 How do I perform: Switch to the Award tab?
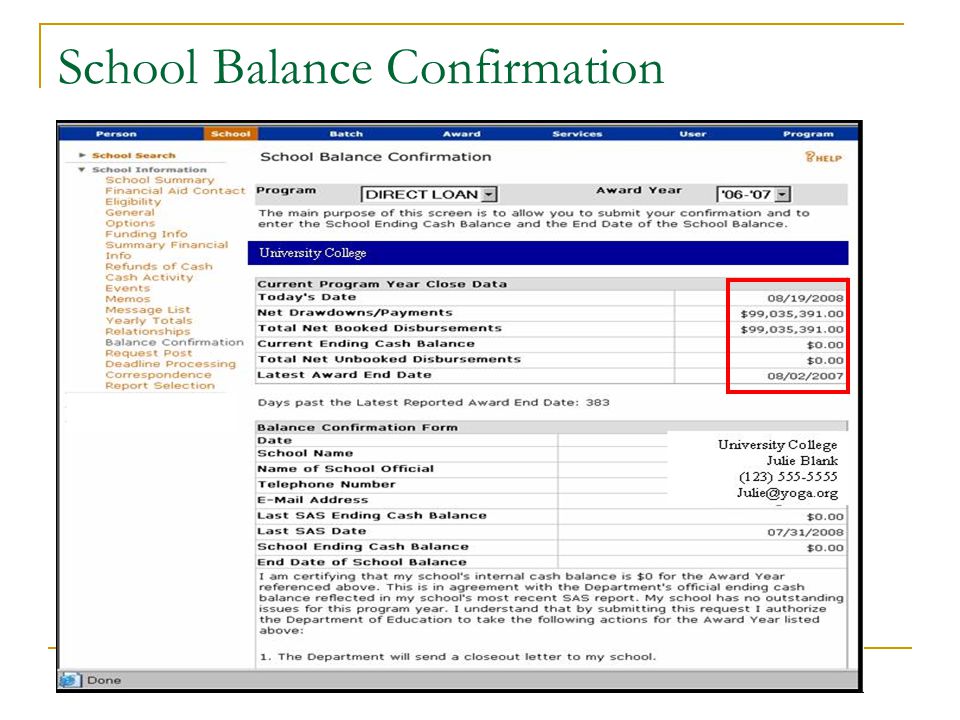[462, 133]
